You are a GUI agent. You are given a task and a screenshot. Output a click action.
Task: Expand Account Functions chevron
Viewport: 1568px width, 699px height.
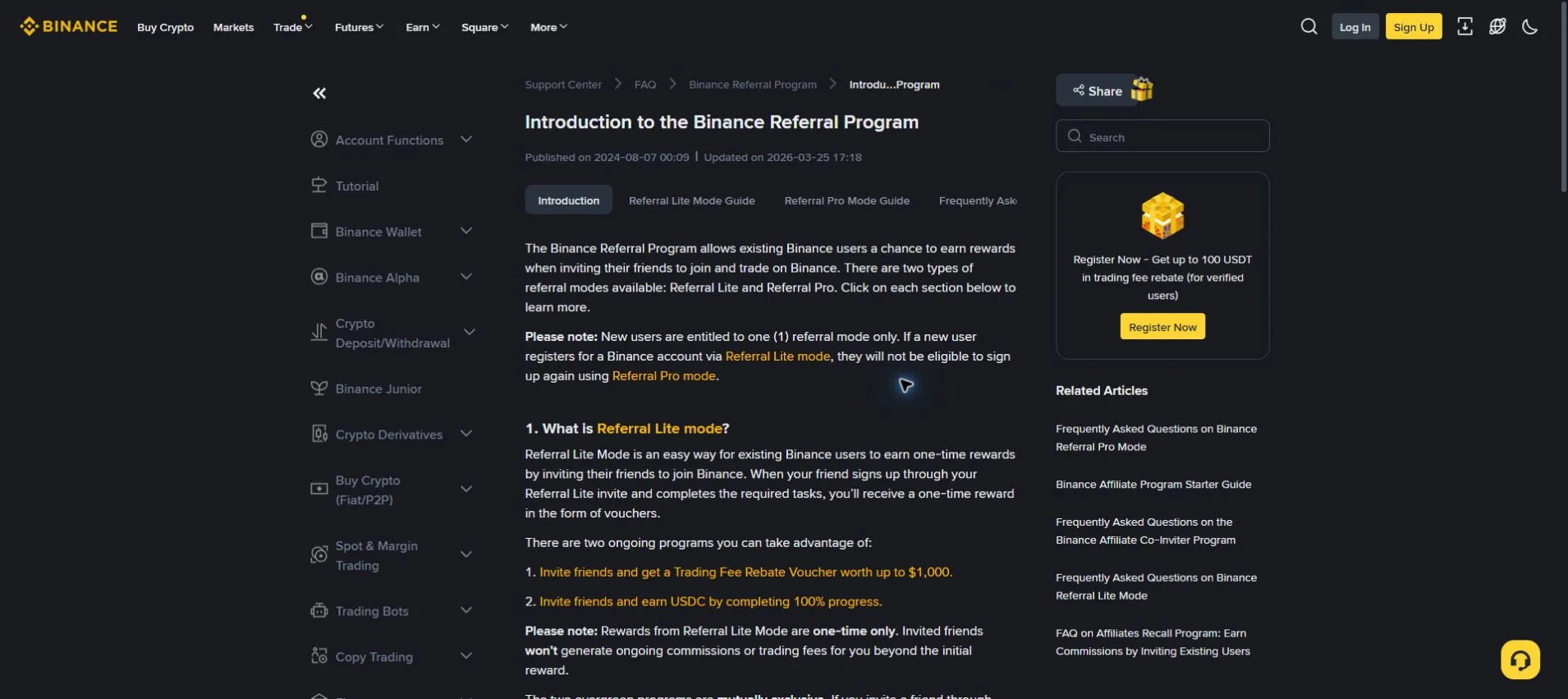pyautogui.click(x=466, y=140)
